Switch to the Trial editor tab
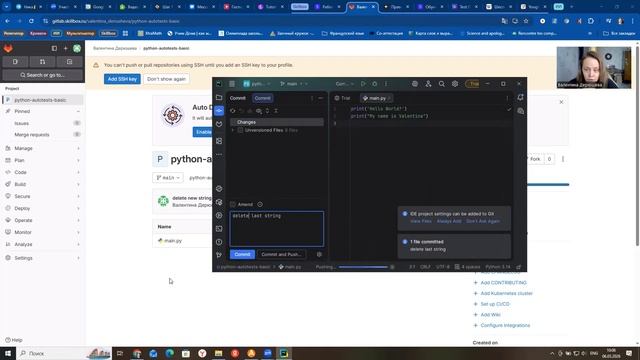Viewport: 640px width, 360px height. [x=342, y=98]
